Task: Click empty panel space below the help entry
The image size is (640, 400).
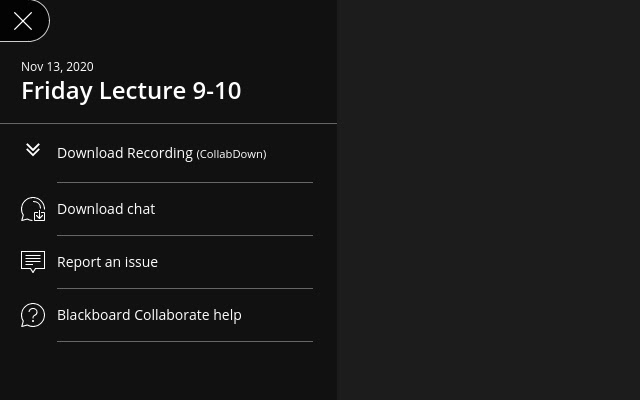Action: pyautogui.click(x=168, y=372)
